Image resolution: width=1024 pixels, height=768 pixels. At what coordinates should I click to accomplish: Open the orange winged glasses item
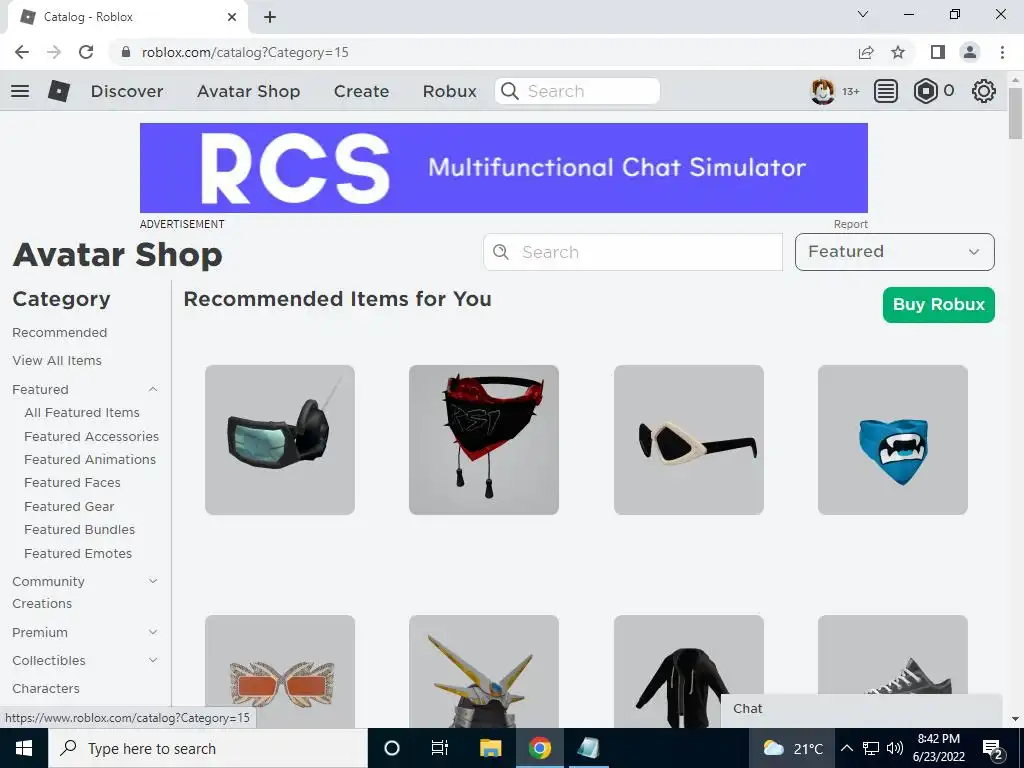click(x=280, y=671)
